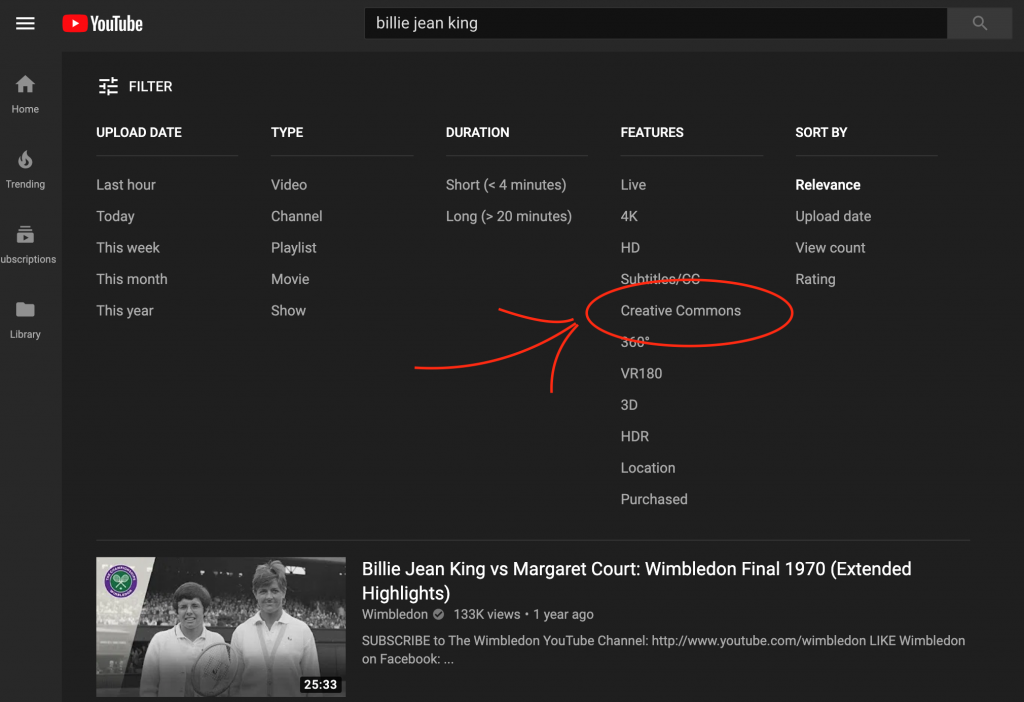The image size is (1024, 702).
Task: Select Show type filter
Action: [x=288, y=310]
